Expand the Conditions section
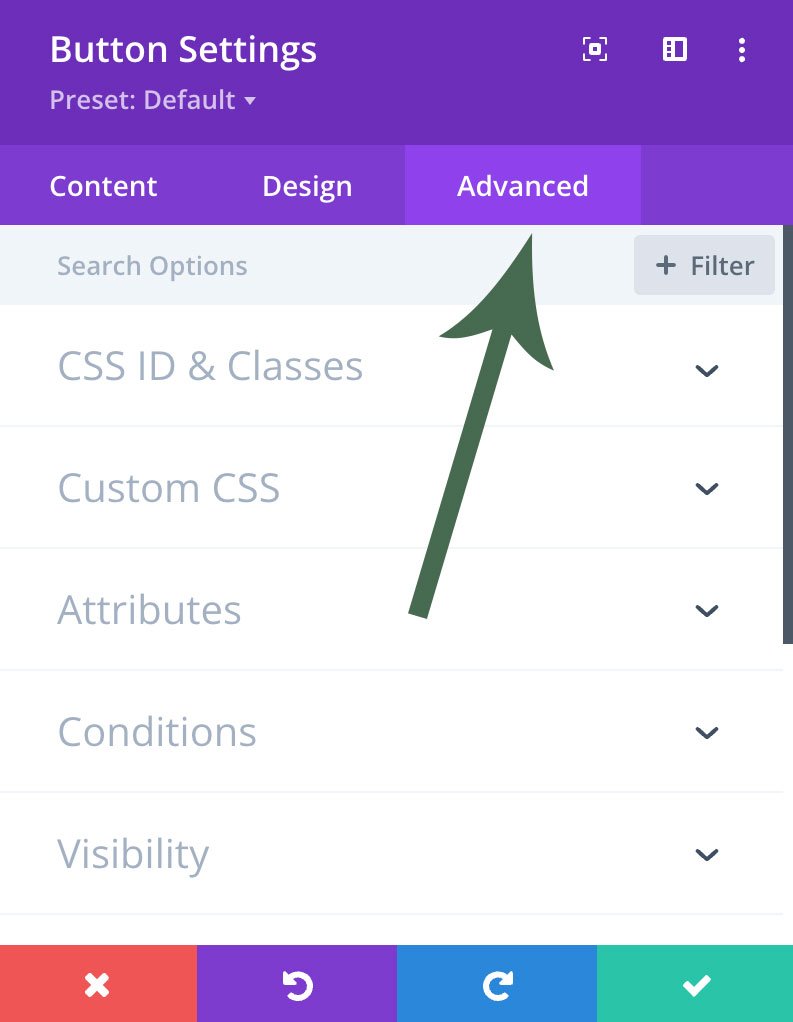 [707, 732]
